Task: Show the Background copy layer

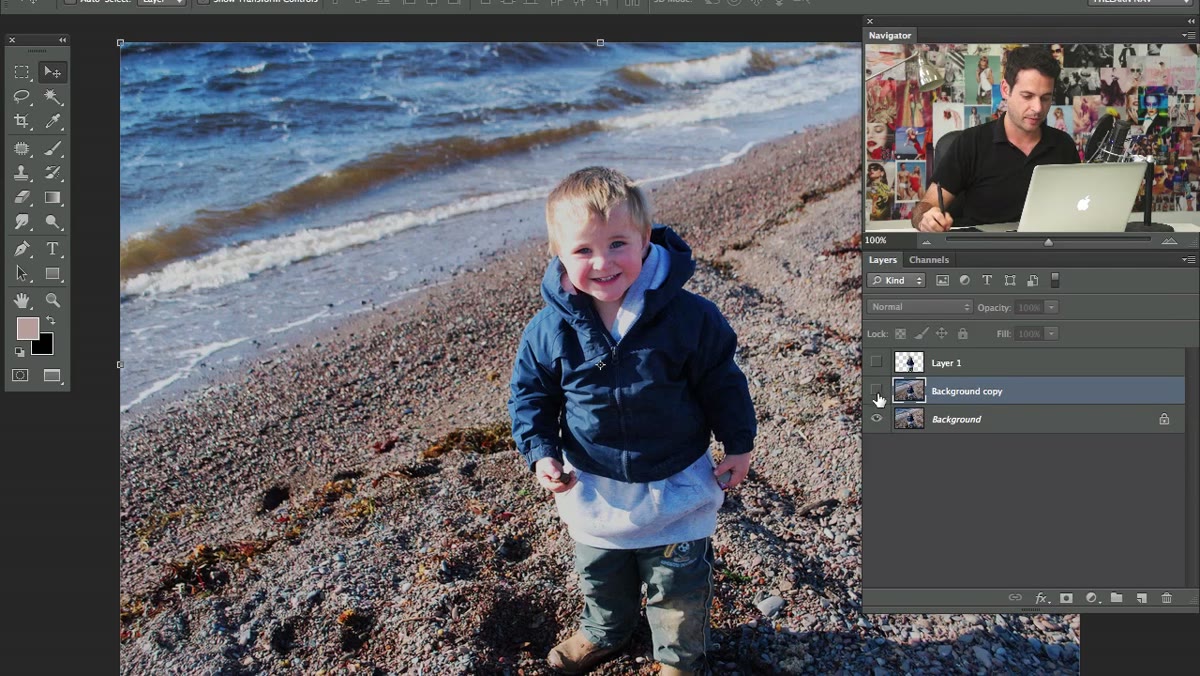Action: 876,390
